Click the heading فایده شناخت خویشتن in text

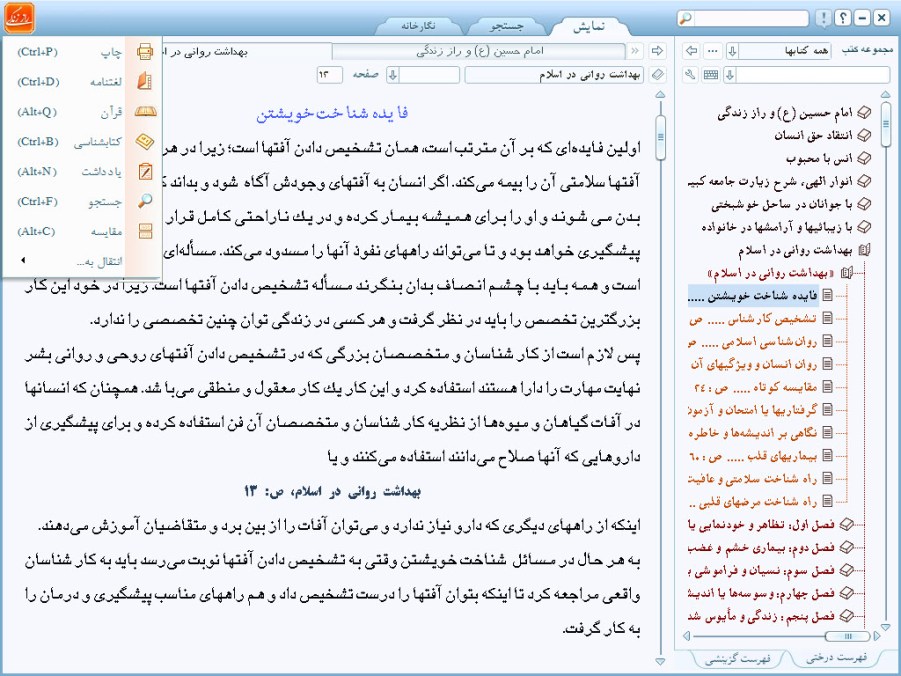pos(332,113)
